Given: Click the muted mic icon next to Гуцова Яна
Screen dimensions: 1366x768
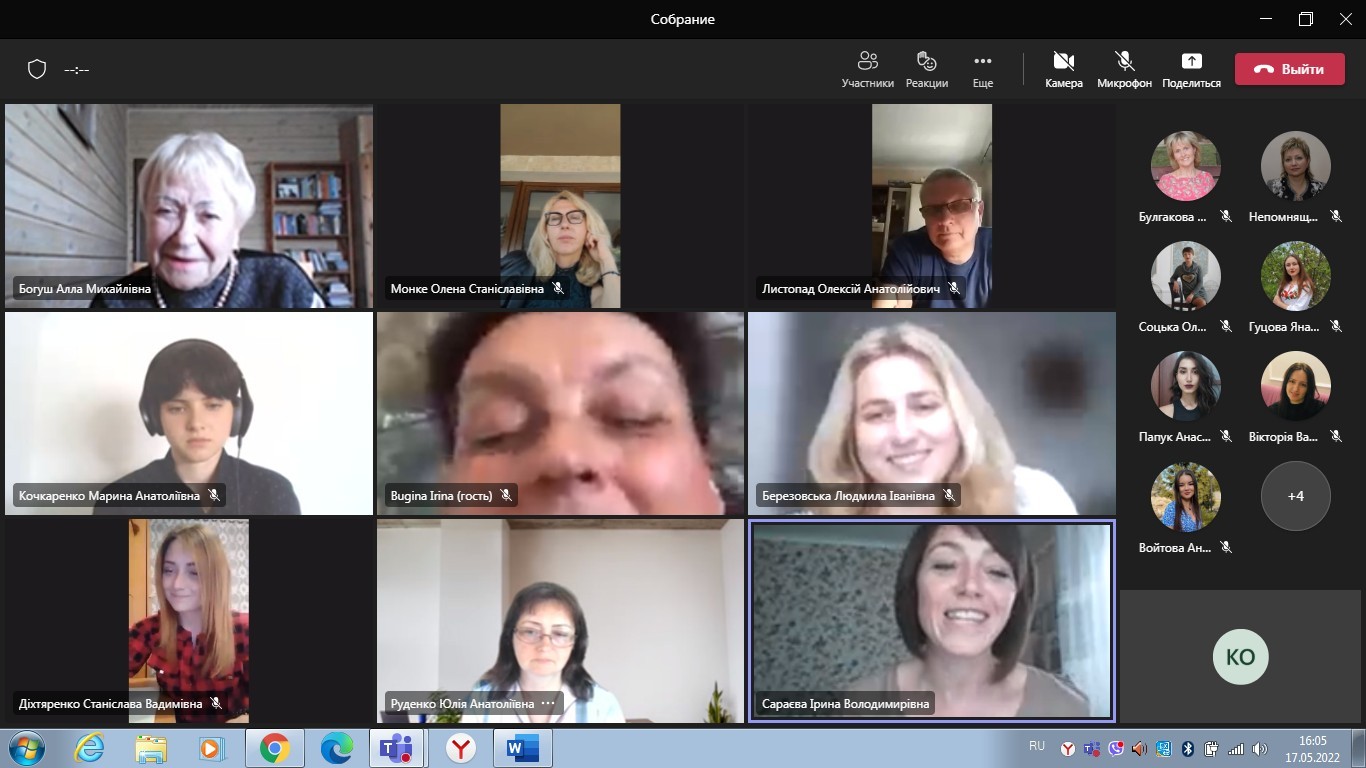Looking at the screenshot, I should pos(1336,326).
